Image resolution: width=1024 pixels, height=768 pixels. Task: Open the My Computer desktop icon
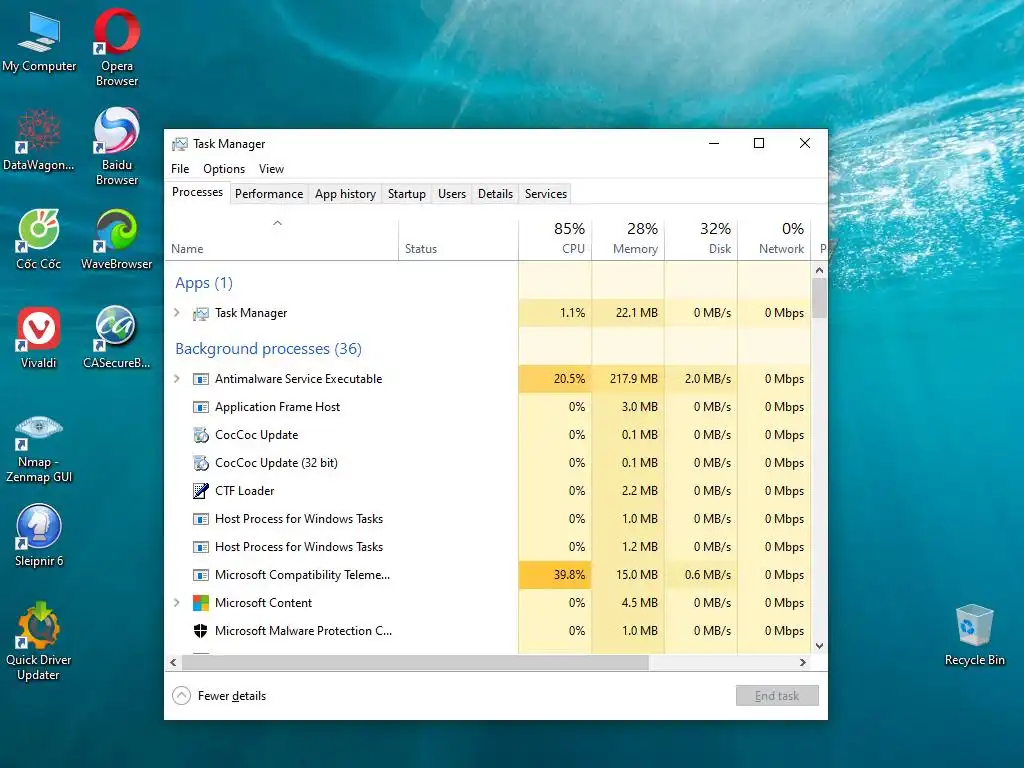(x=39, y=40)
